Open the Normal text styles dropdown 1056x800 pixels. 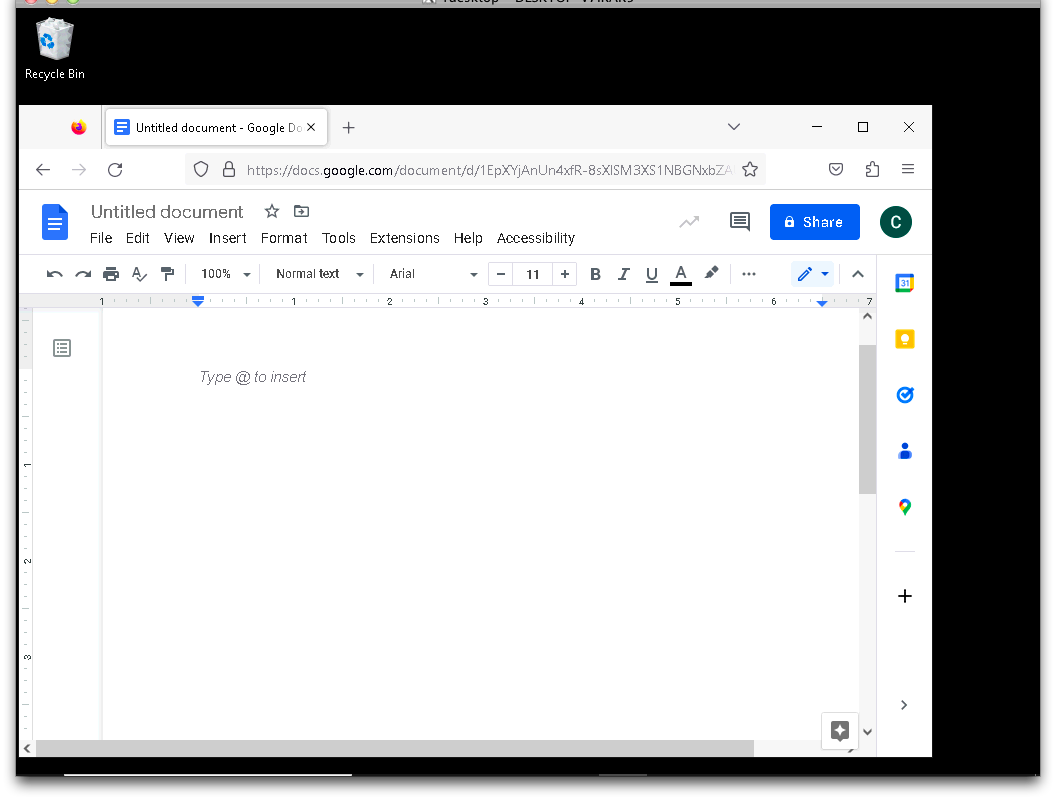[320, 274]
